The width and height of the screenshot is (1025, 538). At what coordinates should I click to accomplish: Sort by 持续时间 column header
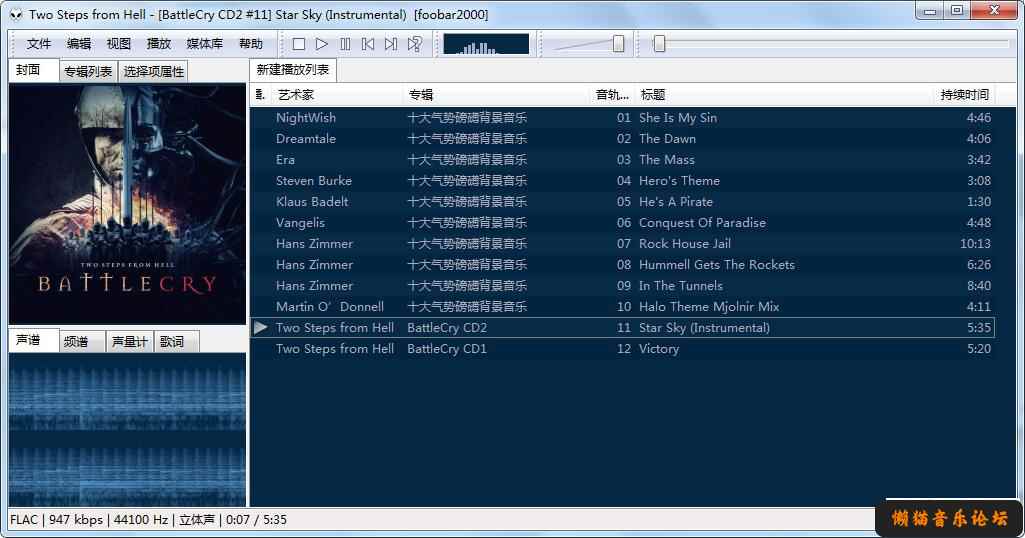(964, 95)
